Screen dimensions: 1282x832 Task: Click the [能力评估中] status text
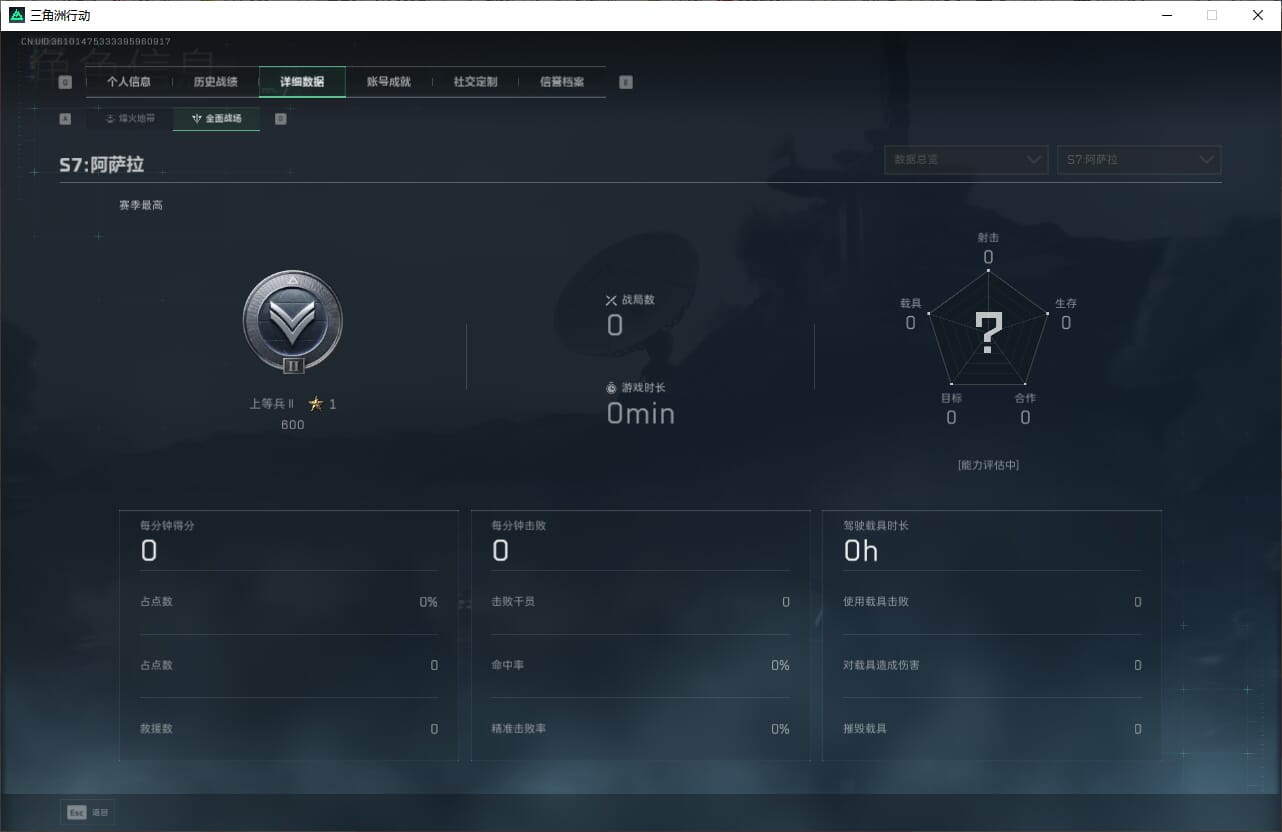(988, 465)
